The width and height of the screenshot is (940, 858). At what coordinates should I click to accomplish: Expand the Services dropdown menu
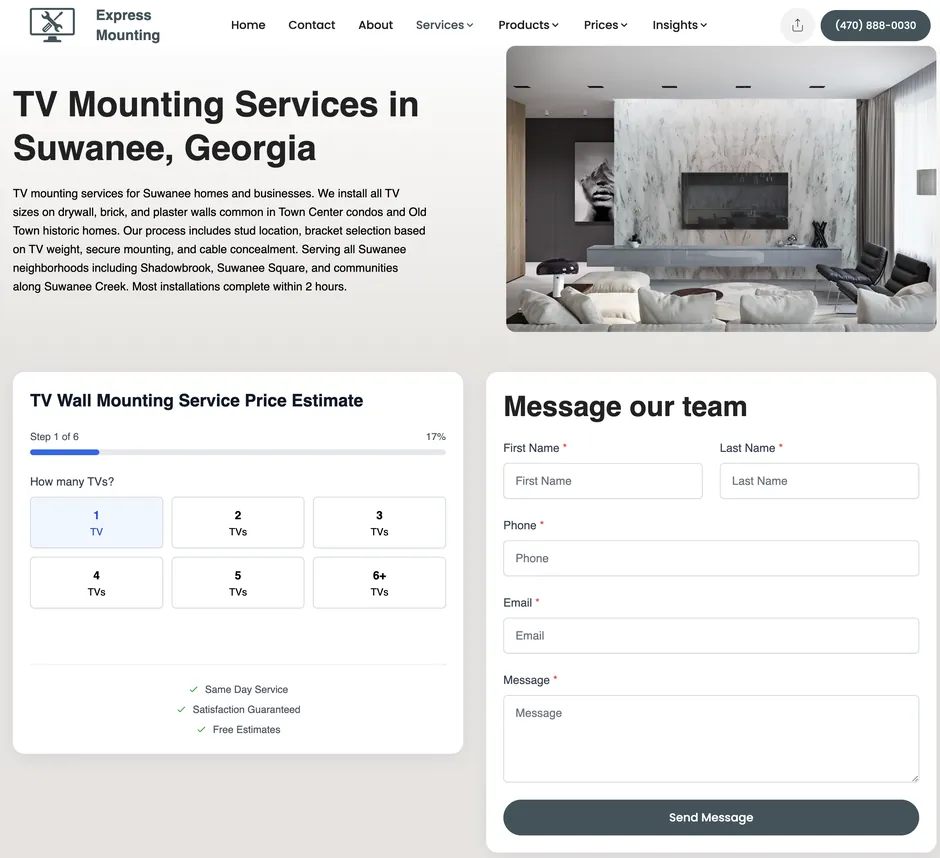pyautogui.click(x=445, y=25)
